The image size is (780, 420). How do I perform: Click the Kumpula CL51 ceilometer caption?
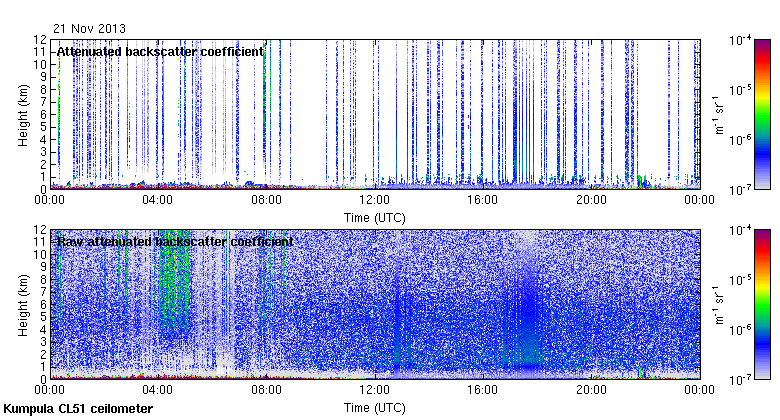pyautogui.click(x=78, y=409)
